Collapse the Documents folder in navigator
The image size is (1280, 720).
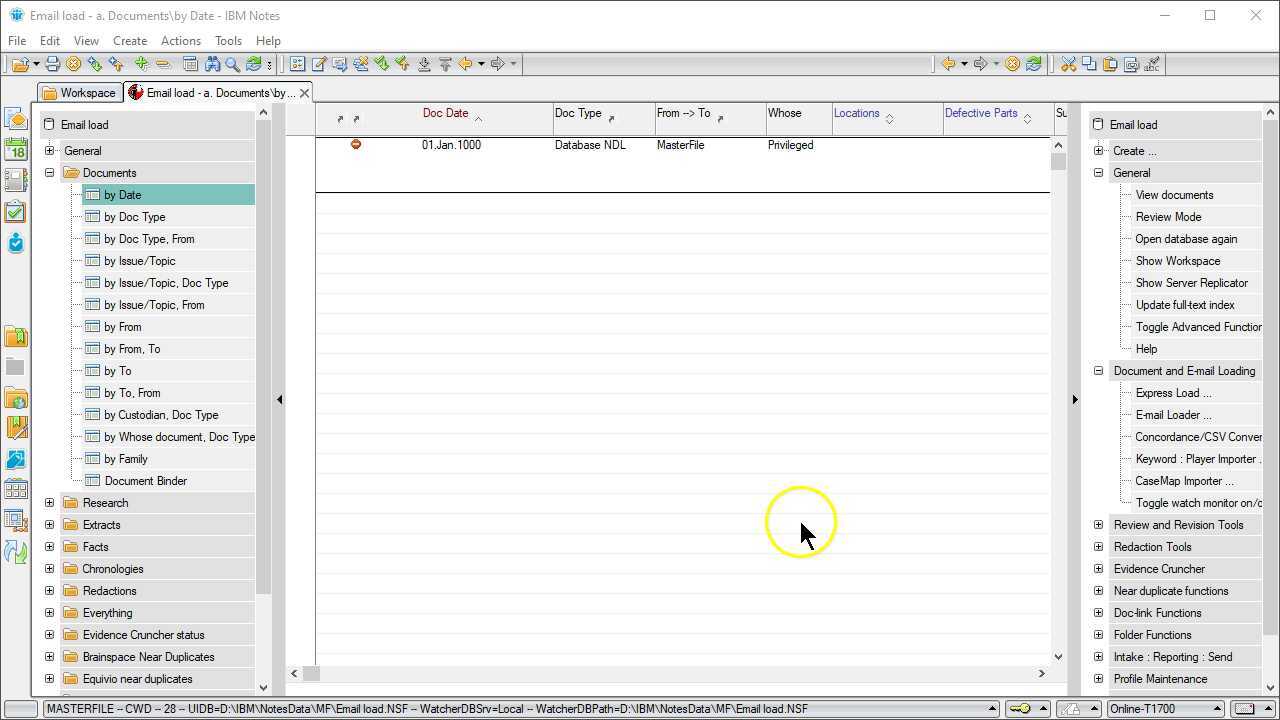coord(49,173)
